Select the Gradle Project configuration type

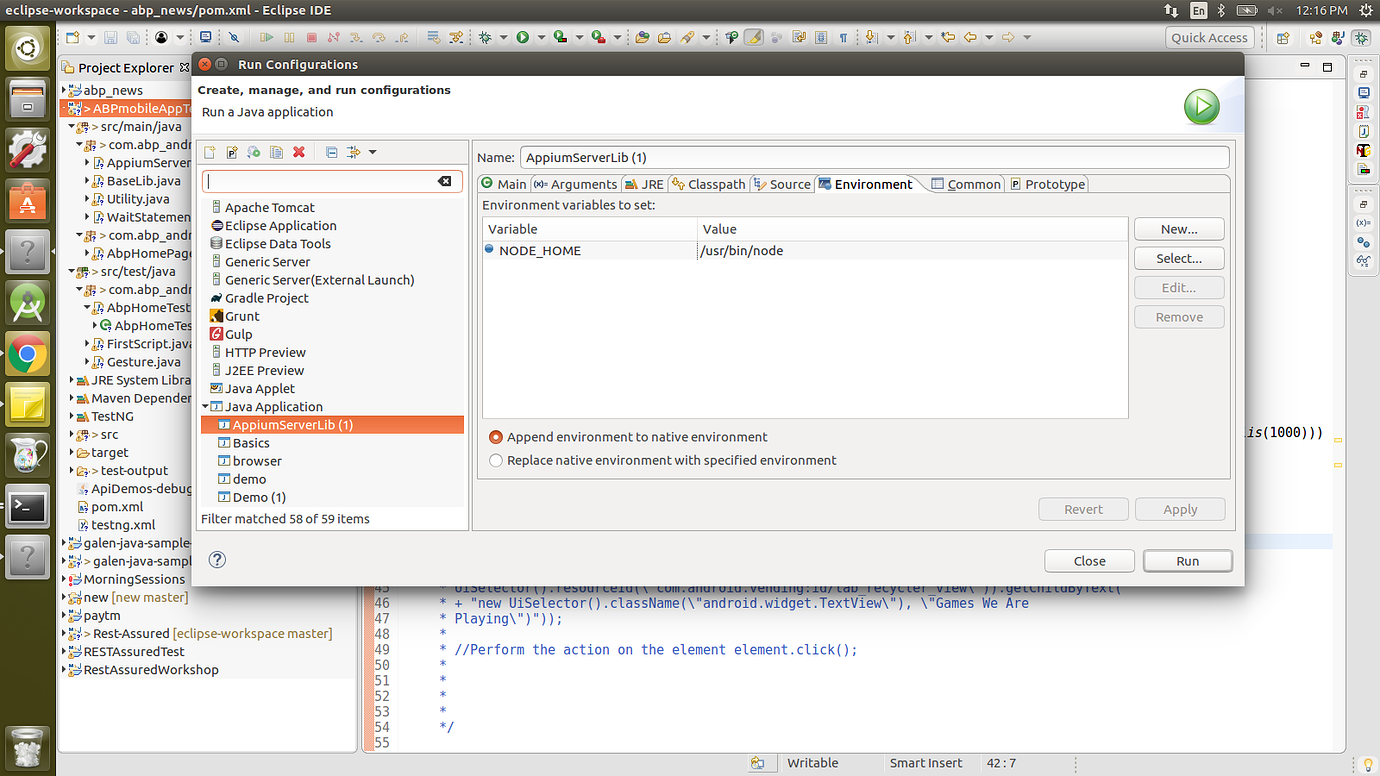pos(258,298)
